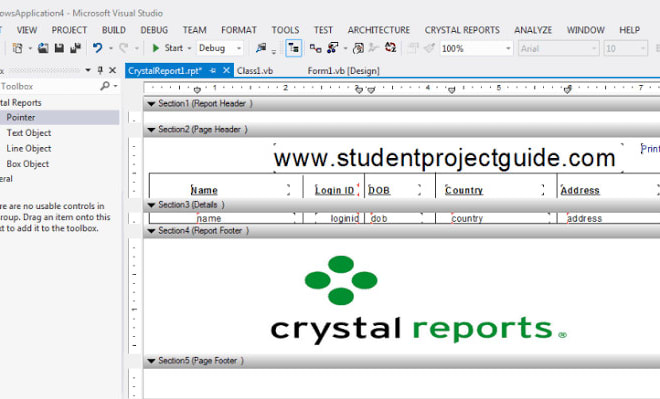Select the Pointer tool in Toolbox
This screenshot has width=660, height=399.
click(x=59, y=117)
